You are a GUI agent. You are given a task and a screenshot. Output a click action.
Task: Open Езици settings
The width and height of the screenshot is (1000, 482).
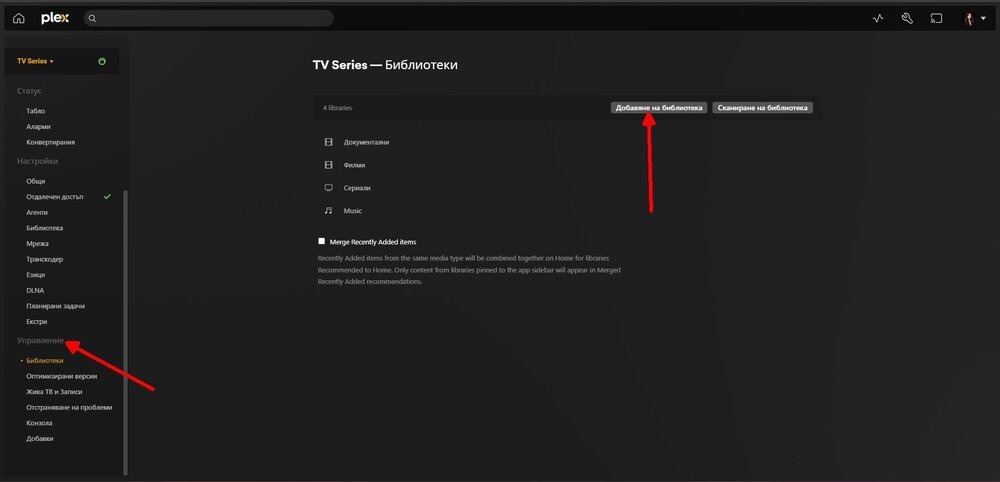tap(36, 275)
